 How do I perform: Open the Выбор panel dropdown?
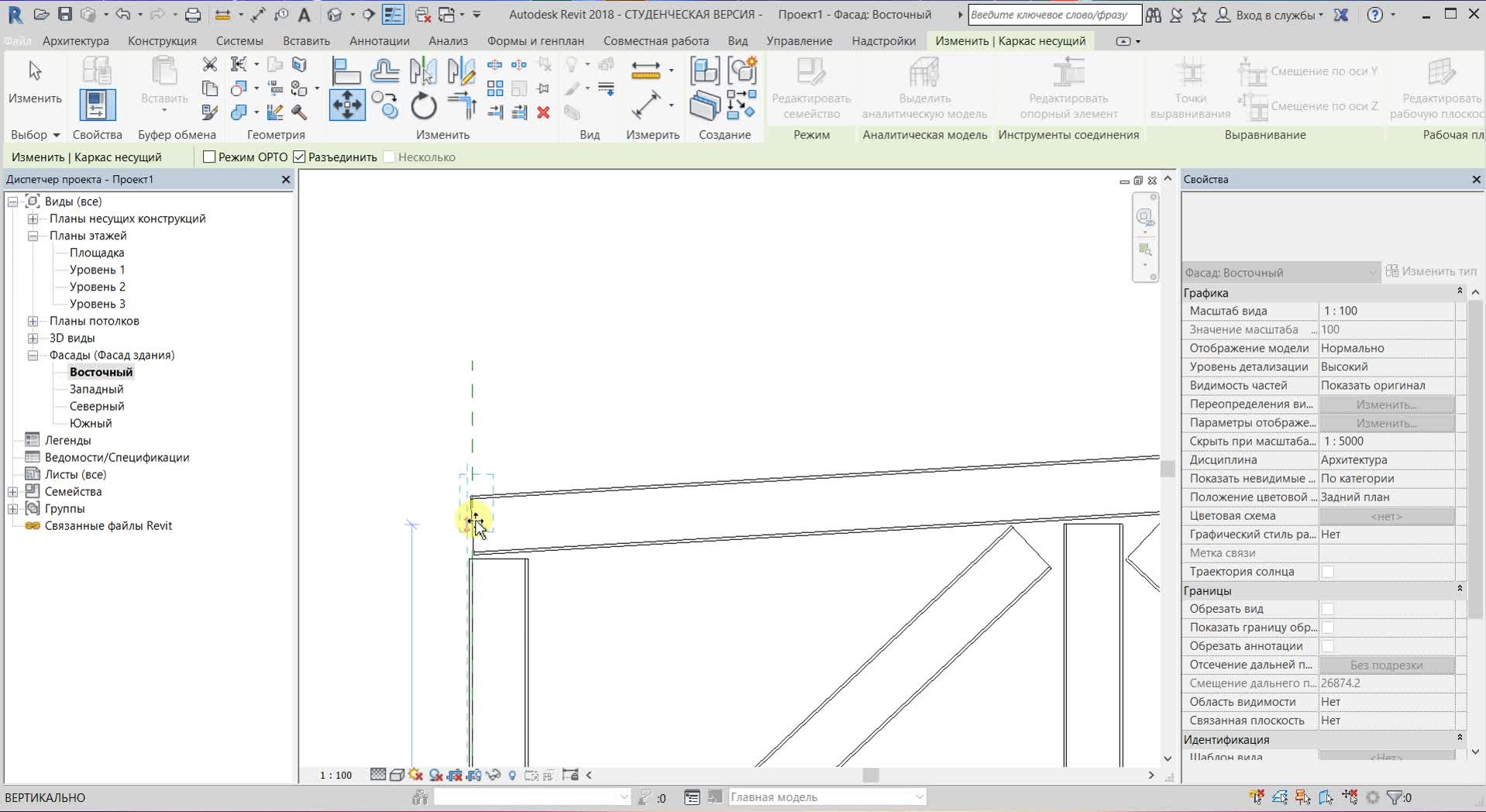click(35, 135)
